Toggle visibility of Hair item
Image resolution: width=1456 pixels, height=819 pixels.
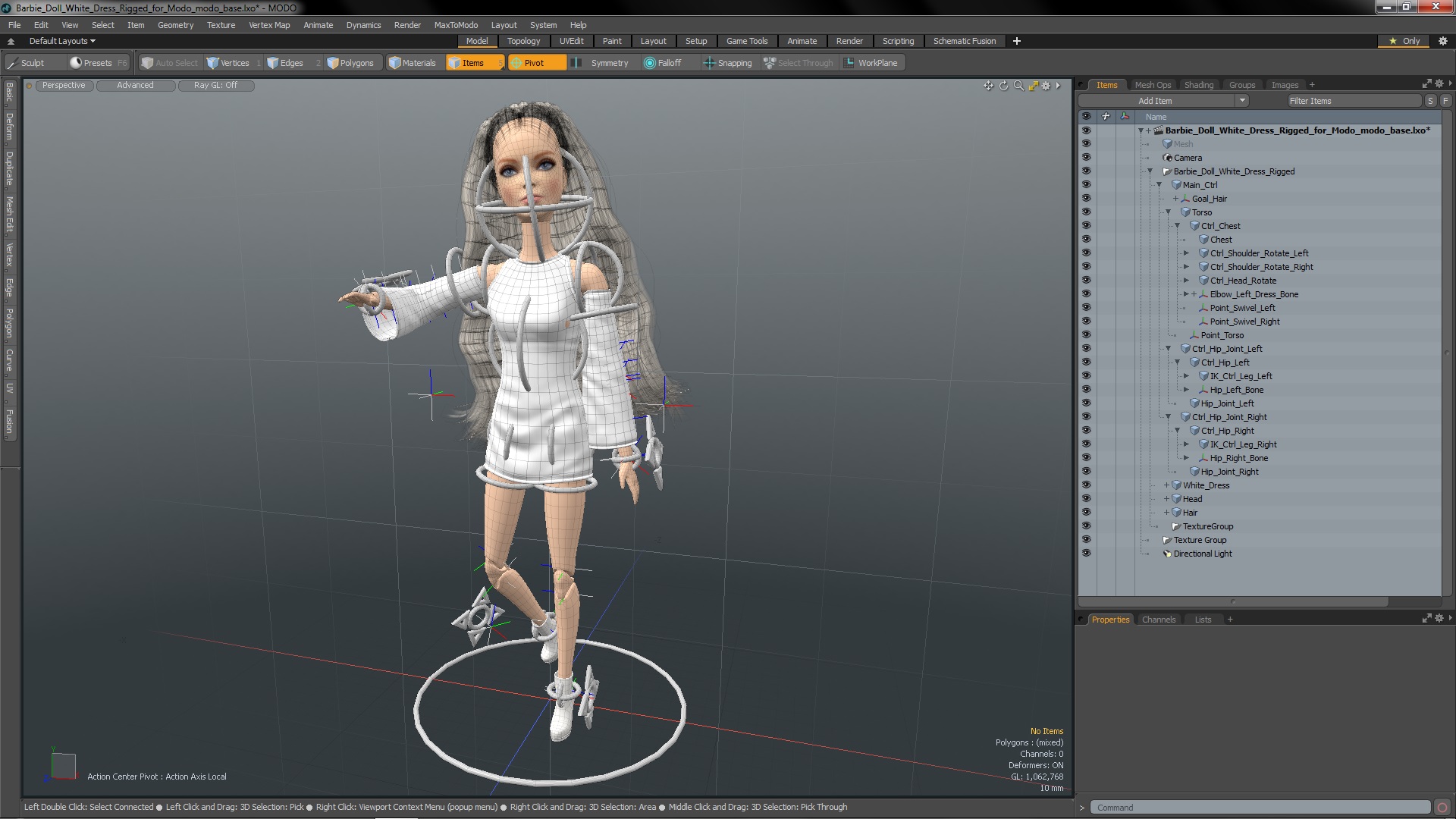[1086, 513]
